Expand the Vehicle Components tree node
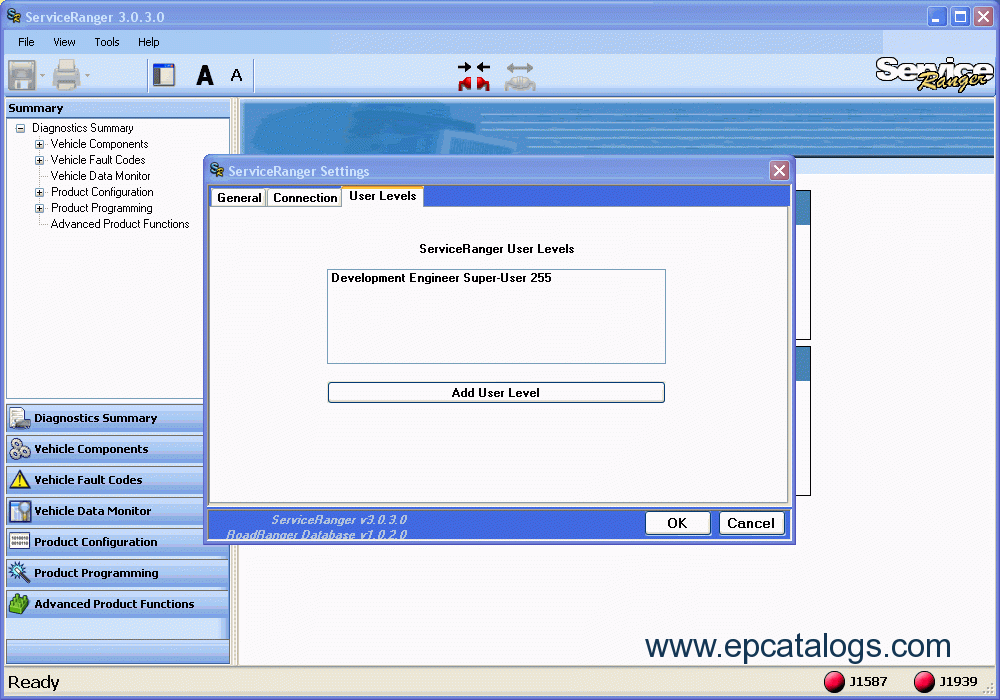Image resolution: width=1000 pixels, height=700 pixels. coord(40,144)
